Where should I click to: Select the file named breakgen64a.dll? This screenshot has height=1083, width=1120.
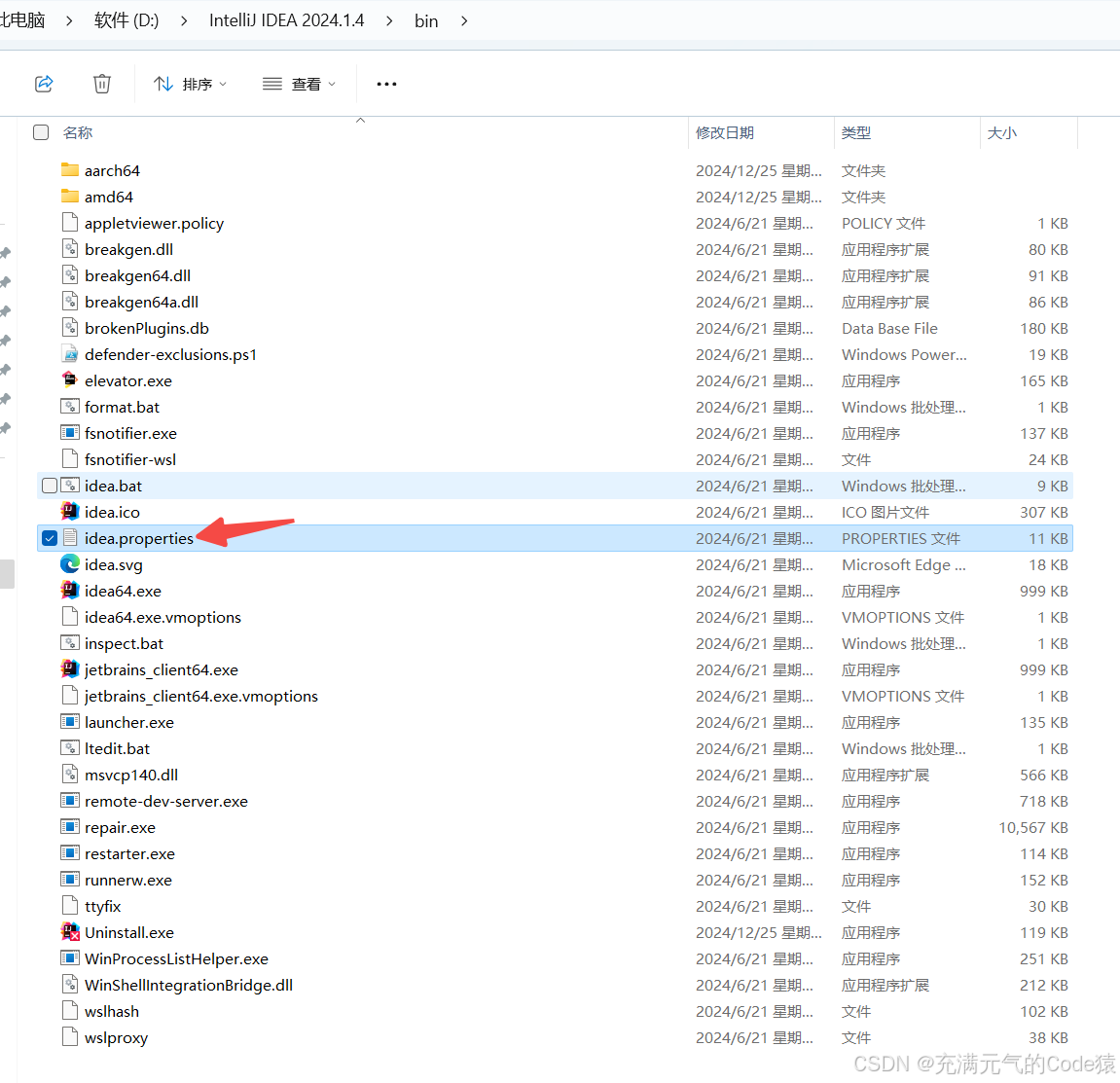coord(141,303)
